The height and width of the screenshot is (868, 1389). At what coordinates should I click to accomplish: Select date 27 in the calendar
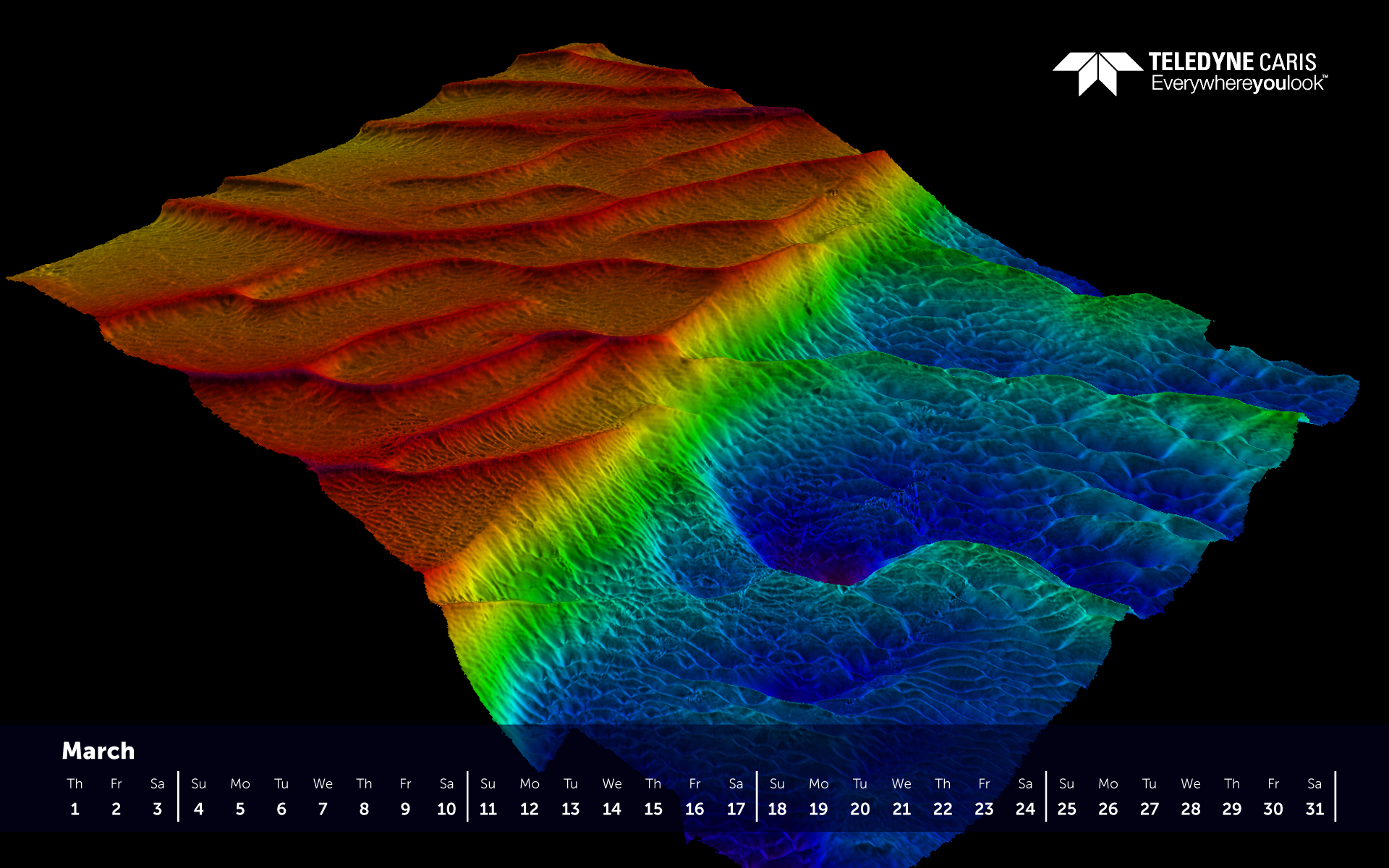1150,809
